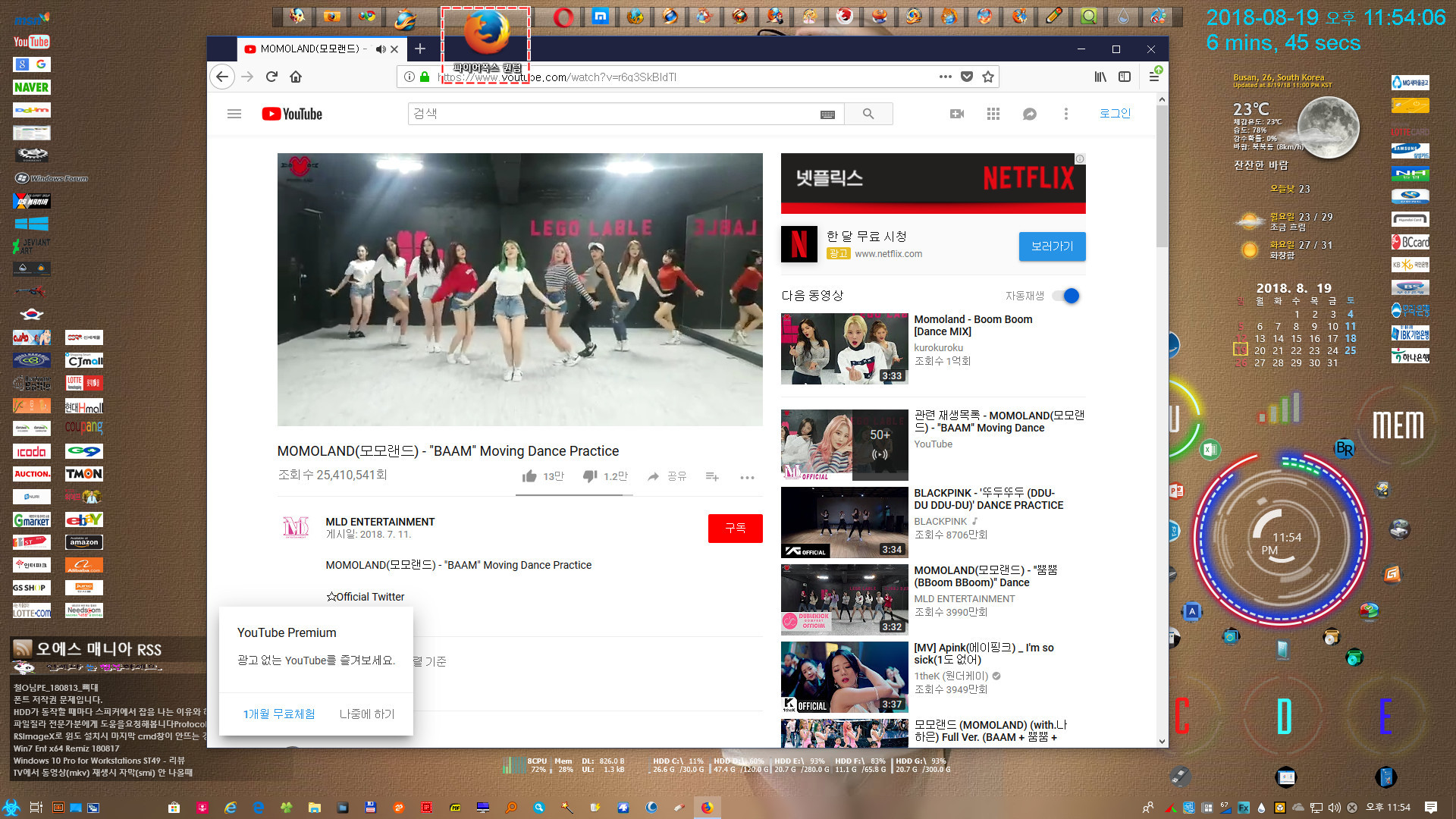Share the BAAM video
This screenshot has width=1456, height=819.
667,476
